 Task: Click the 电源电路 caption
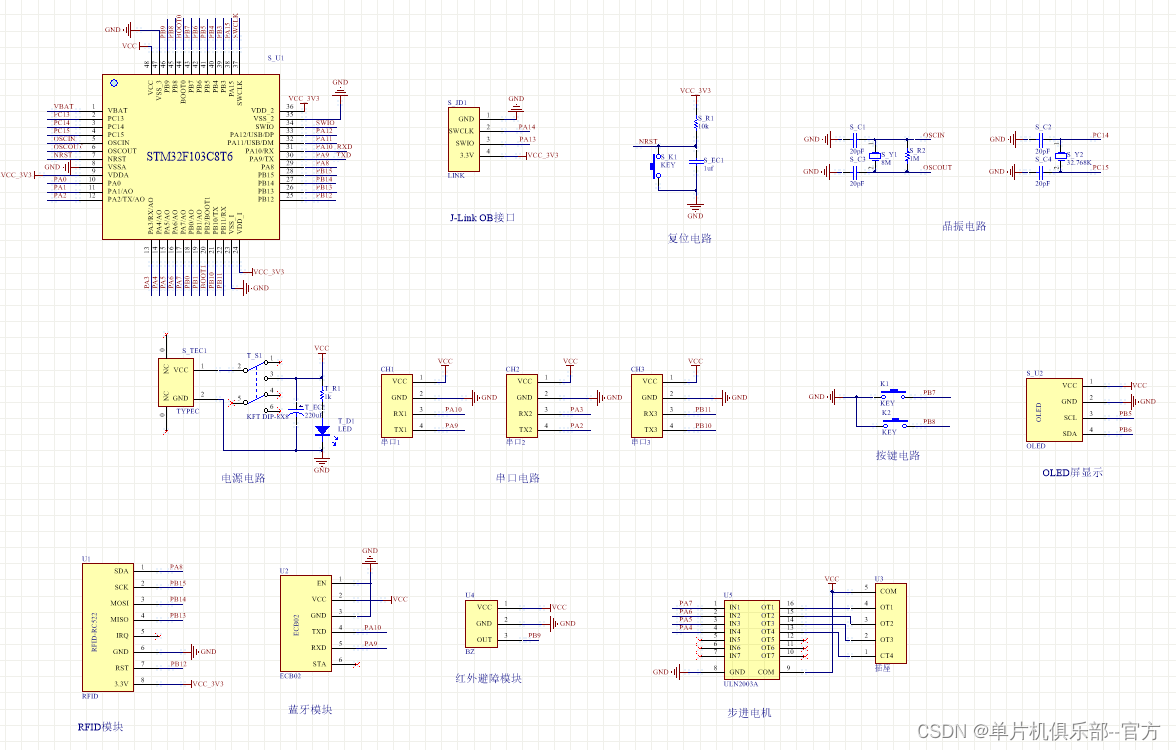243,478
